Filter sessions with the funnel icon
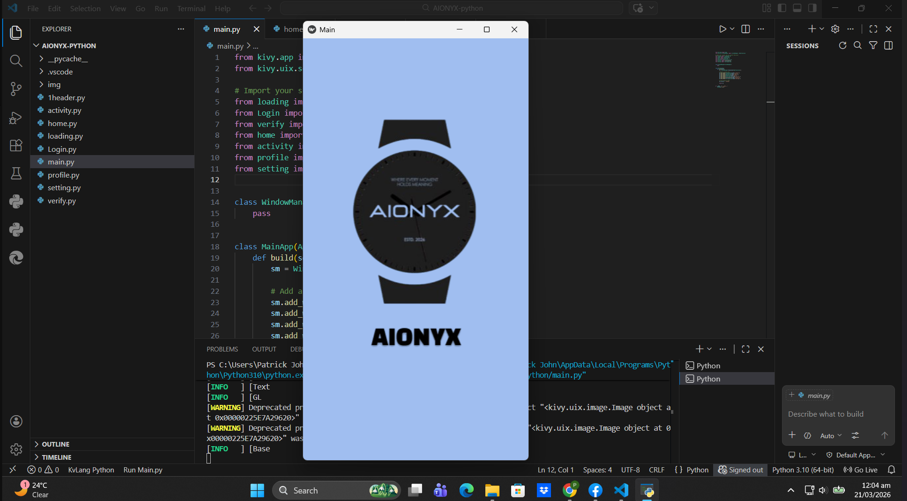Screen dimensions: 907x501 pyautogui.click(x=873, y=46)
